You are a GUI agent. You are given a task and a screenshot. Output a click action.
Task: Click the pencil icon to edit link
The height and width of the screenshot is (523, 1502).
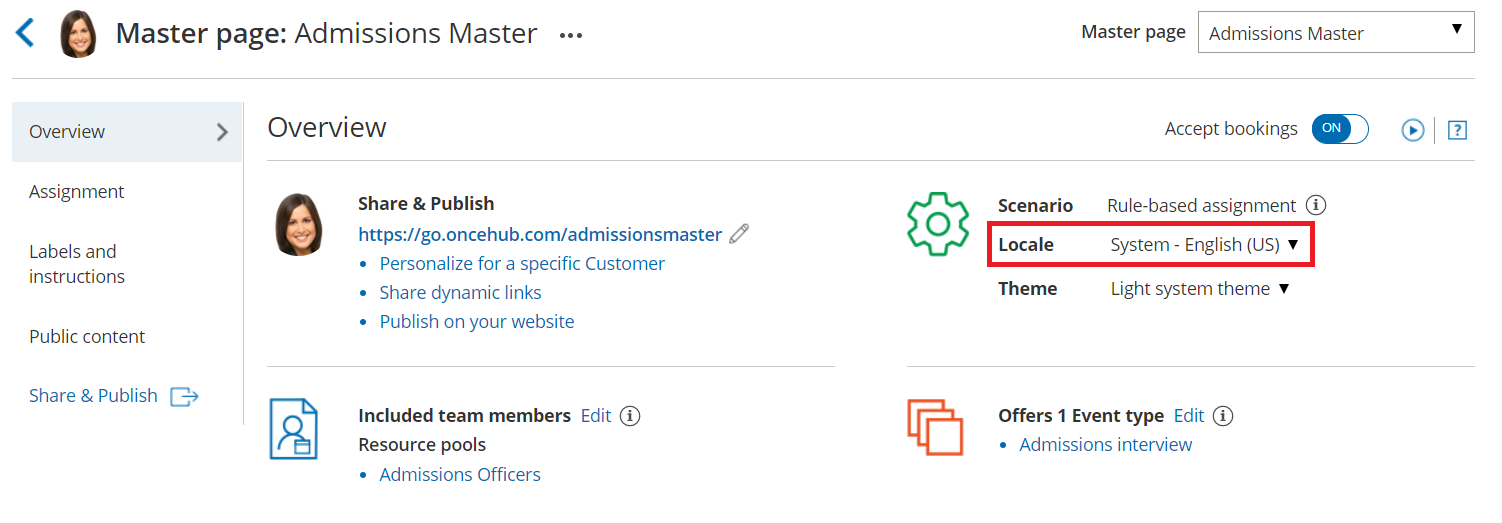tap(739, 234)
